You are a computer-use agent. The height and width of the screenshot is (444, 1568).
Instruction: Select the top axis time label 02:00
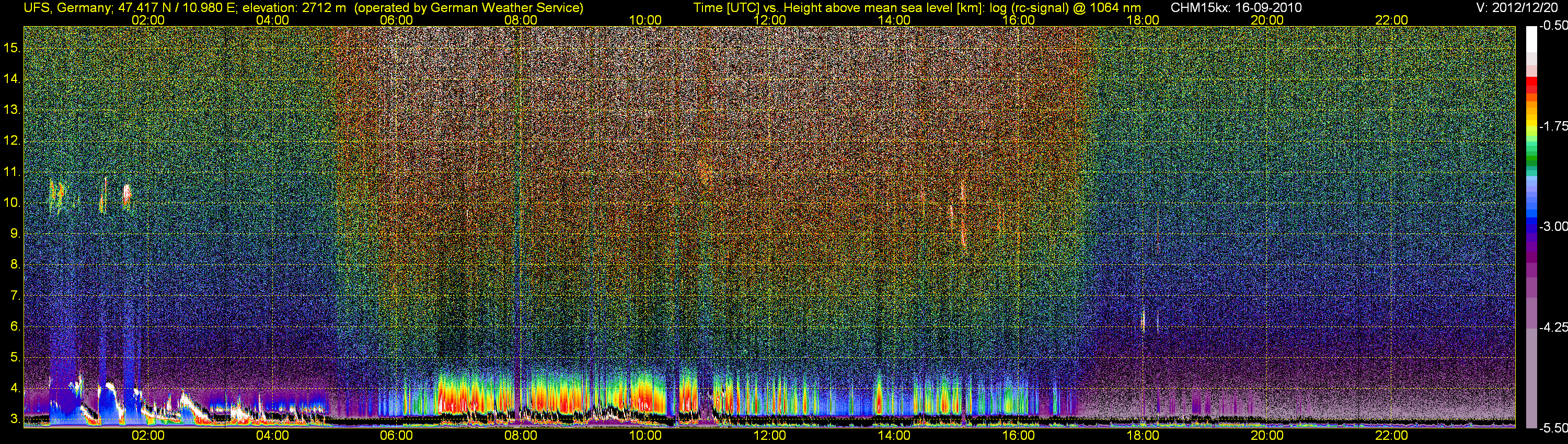coord(148,20)
